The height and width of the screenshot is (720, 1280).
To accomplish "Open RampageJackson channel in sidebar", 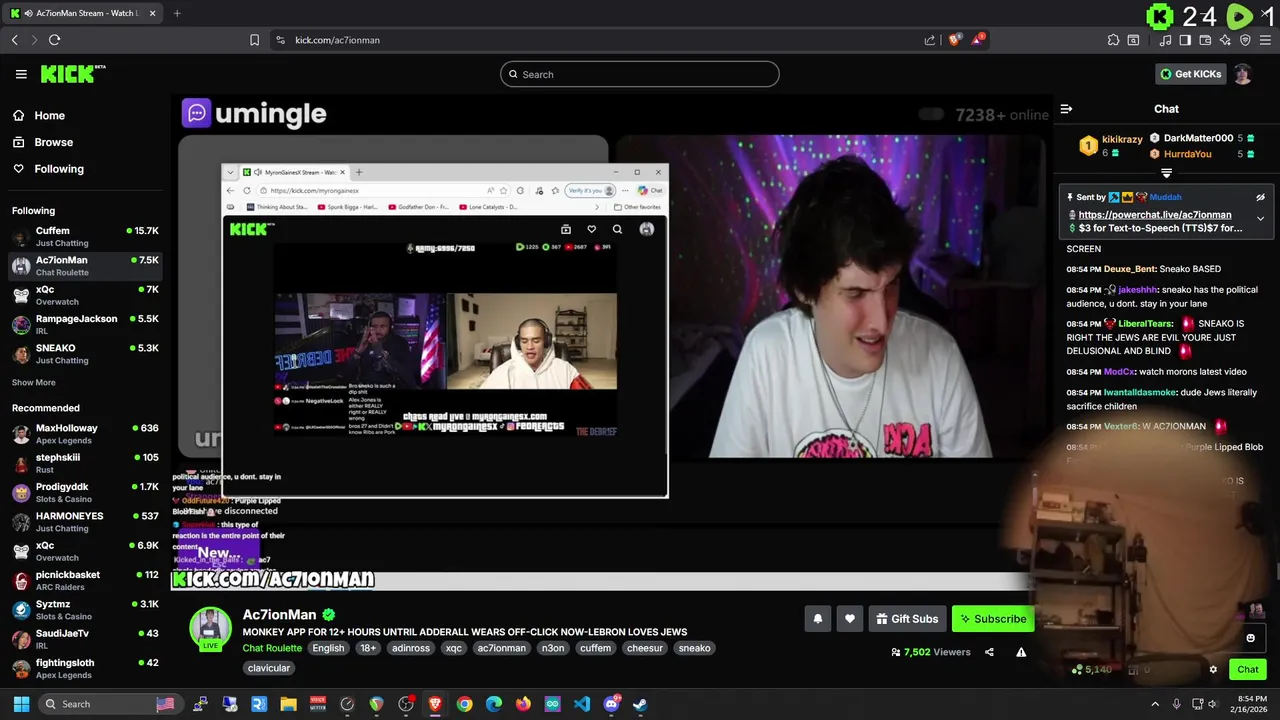I will click(x=85, y=324).
